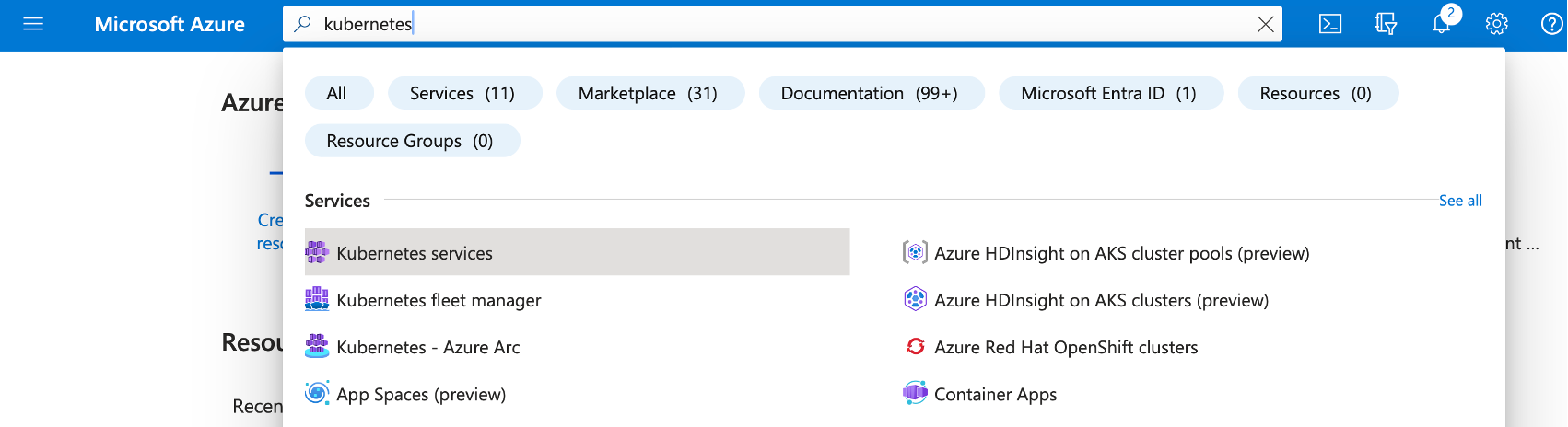The width and height of the screenshot is (1568, 427).
Task: Click the search magnifier icon
Action: click(302, 24)
